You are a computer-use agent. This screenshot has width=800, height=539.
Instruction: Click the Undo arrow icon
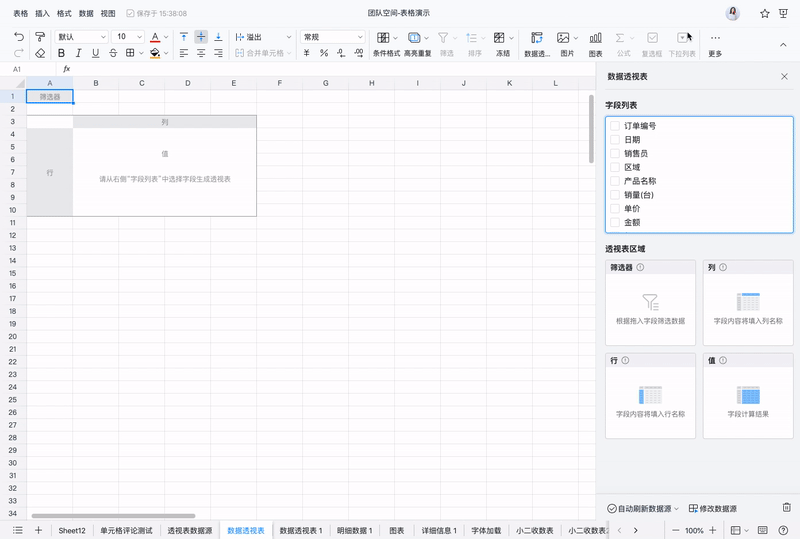(19, 37)
